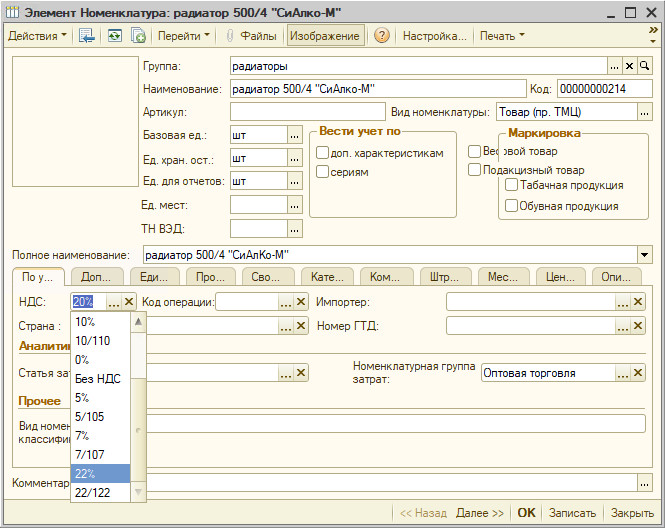The height and width of the screenshot is (528, 665).
Task: Open the Действия dropdown menu
Action: (37, 36)
